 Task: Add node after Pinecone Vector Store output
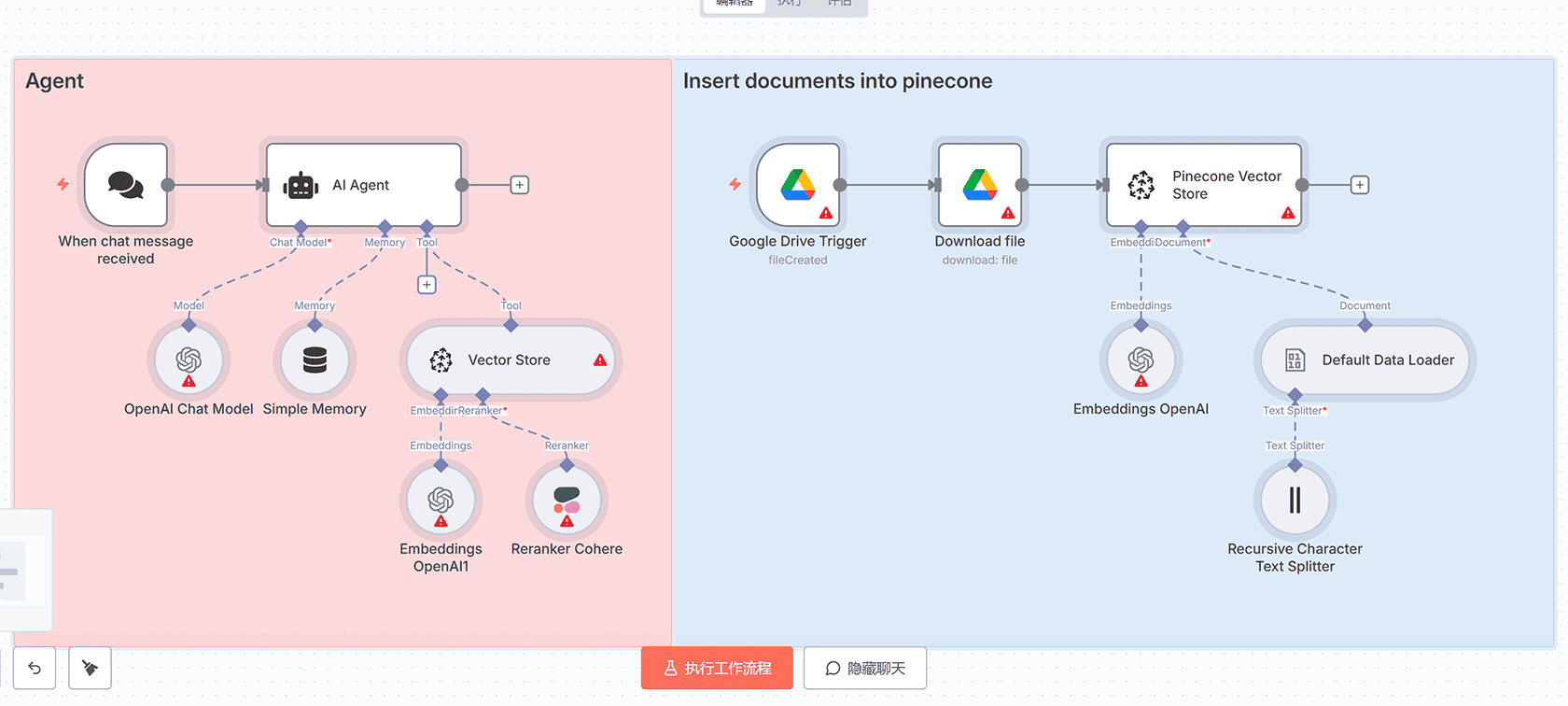(x=1360, y=185)
